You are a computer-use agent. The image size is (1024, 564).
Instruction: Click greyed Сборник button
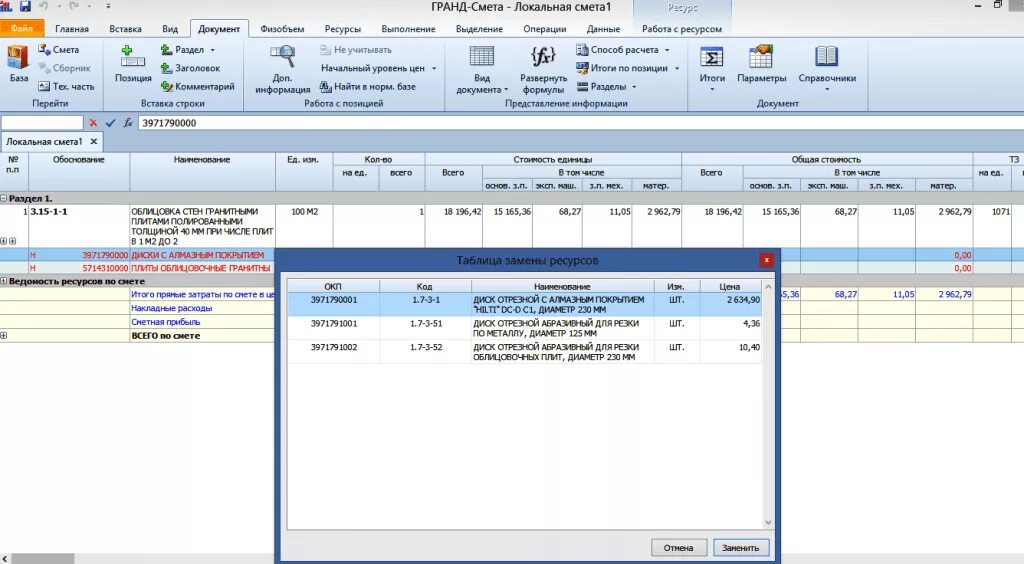pyautogui.click(x=64, y=68)
